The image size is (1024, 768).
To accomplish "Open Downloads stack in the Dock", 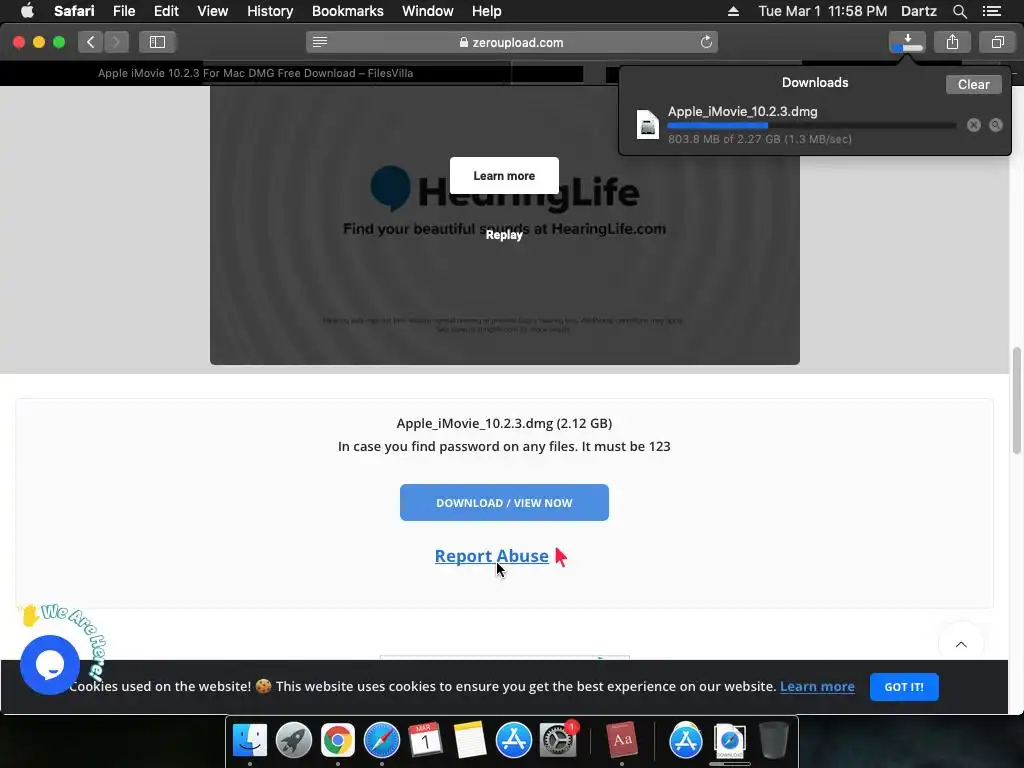I will (729, 741).
